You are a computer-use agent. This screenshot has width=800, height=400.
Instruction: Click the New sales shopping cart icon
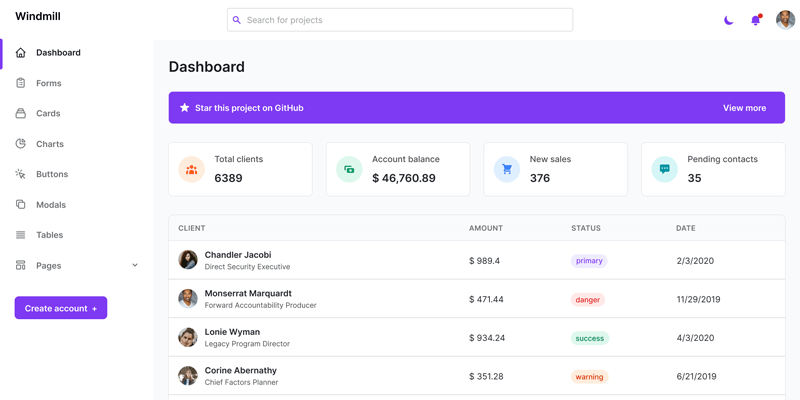507,169
